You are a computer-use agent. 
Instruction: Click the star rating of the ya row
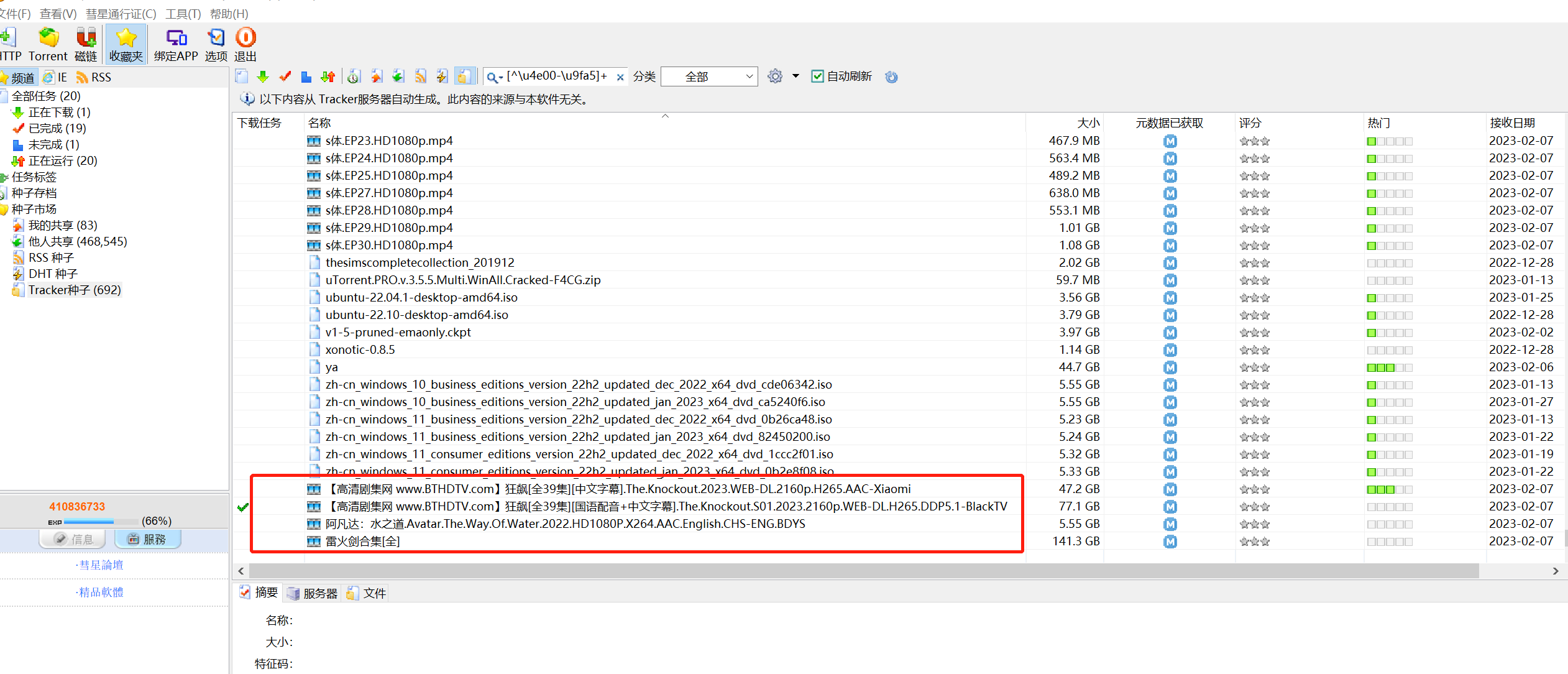point(1255,367)
